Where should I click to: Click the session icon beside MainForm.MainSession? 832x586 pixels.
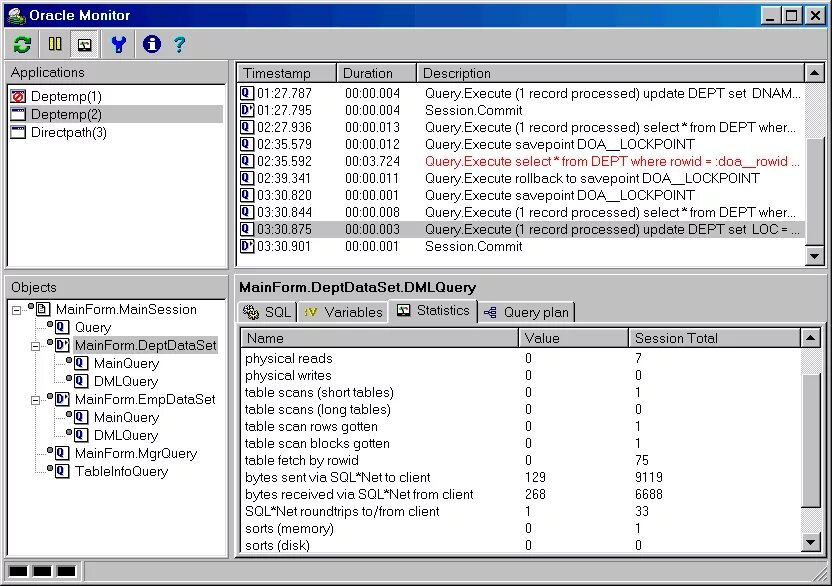coord(44,309)
